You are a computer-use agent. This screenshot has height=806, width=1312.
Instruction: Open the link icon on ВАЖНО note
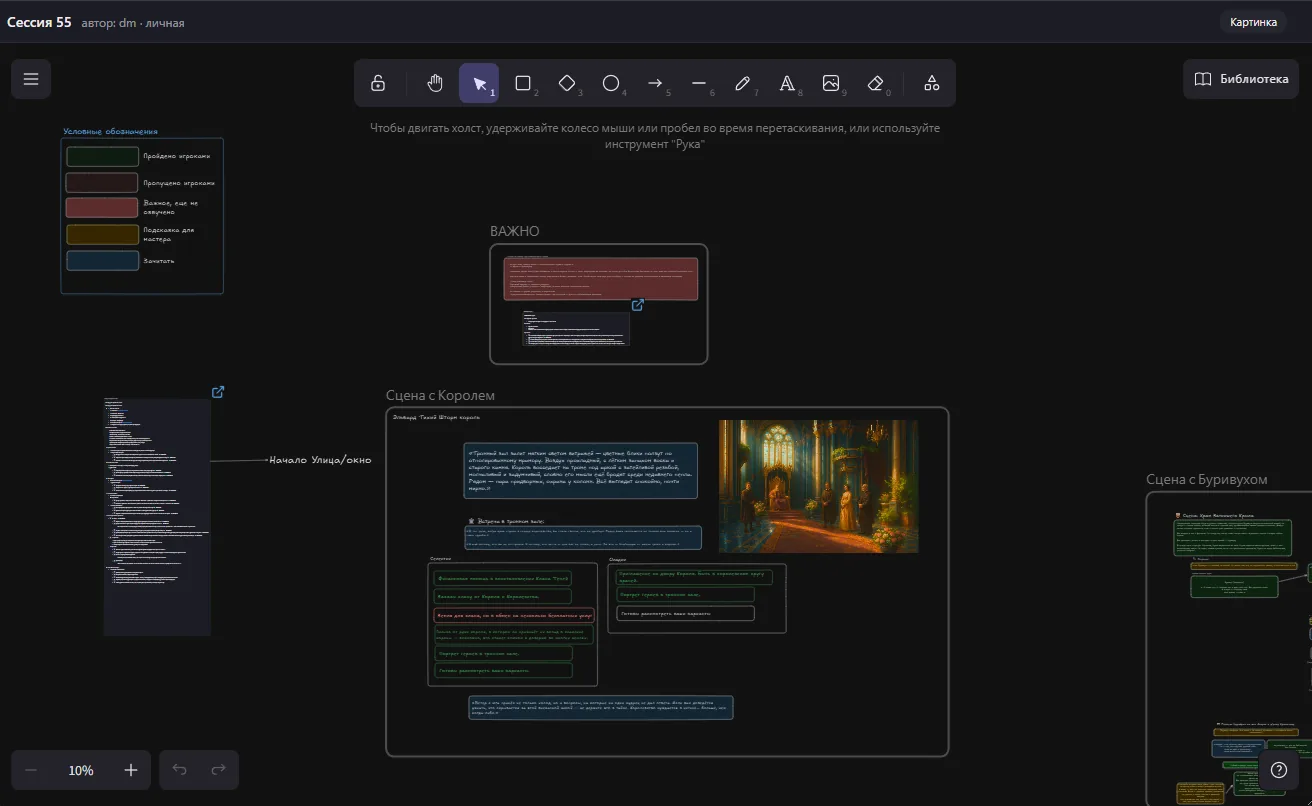(637, 305)
